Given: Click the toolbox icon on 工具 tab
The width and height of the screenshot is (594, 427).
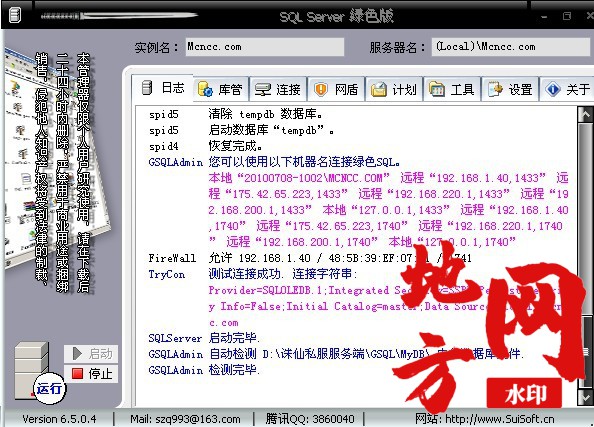Looking at the screenshot, I should tap(436, 89).
